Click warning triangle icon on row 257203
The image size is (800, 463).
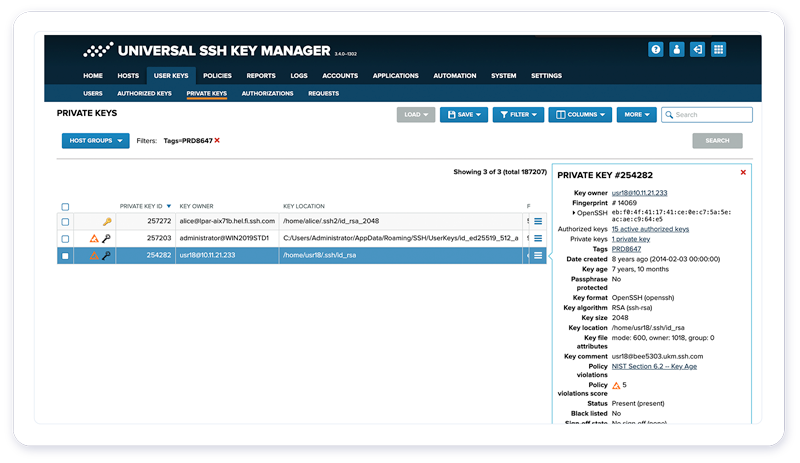[x=94, y=239]
